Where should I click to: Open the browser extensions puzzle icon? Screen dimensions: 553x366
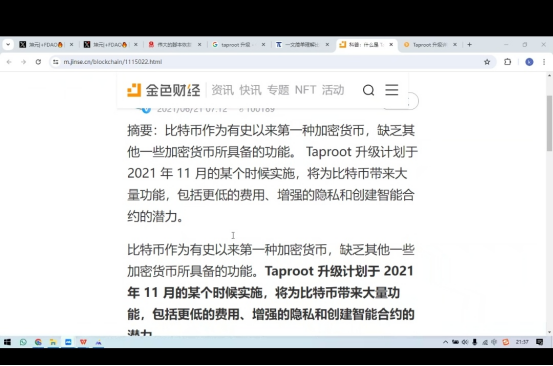[x=508, y=62]
